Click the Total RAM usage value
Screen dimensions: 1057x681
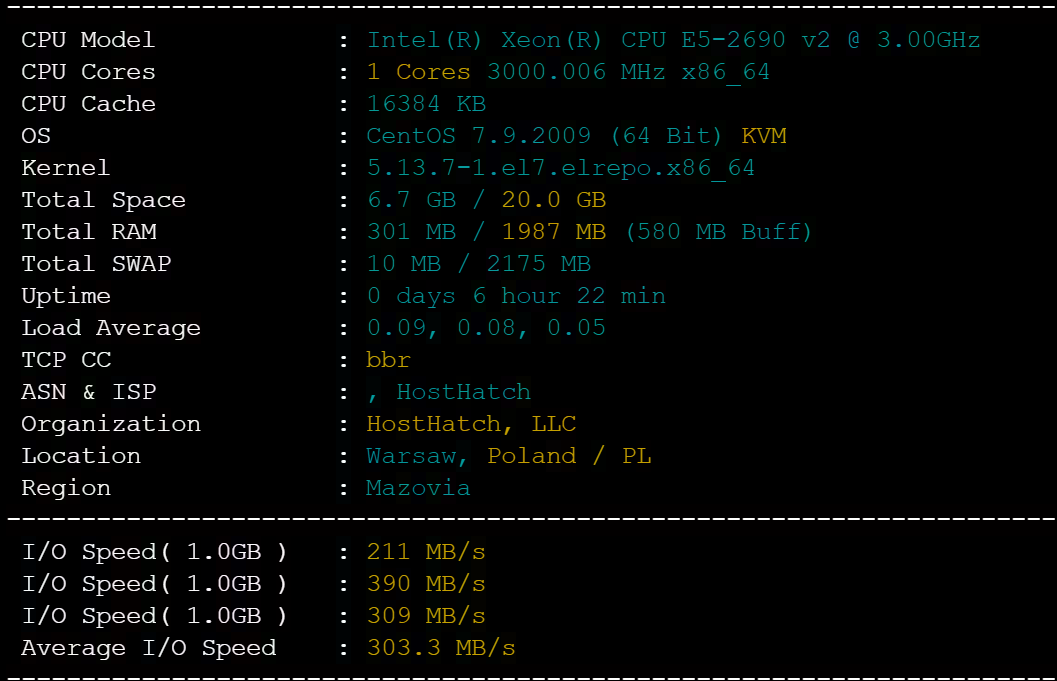[x=588, y=233]
